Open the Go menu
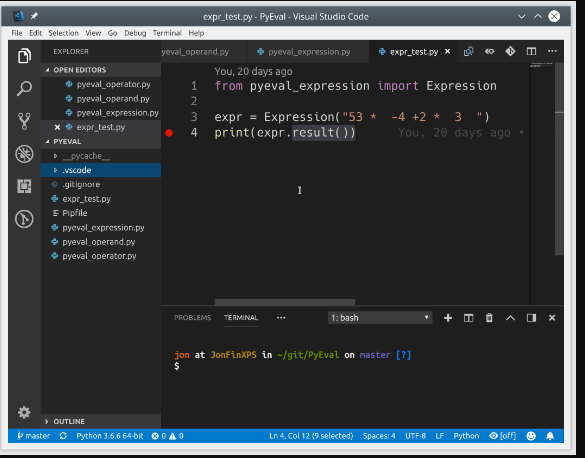The width and height of the screenshot is (585, 458). pyautogui.click(x=112, y=33)
